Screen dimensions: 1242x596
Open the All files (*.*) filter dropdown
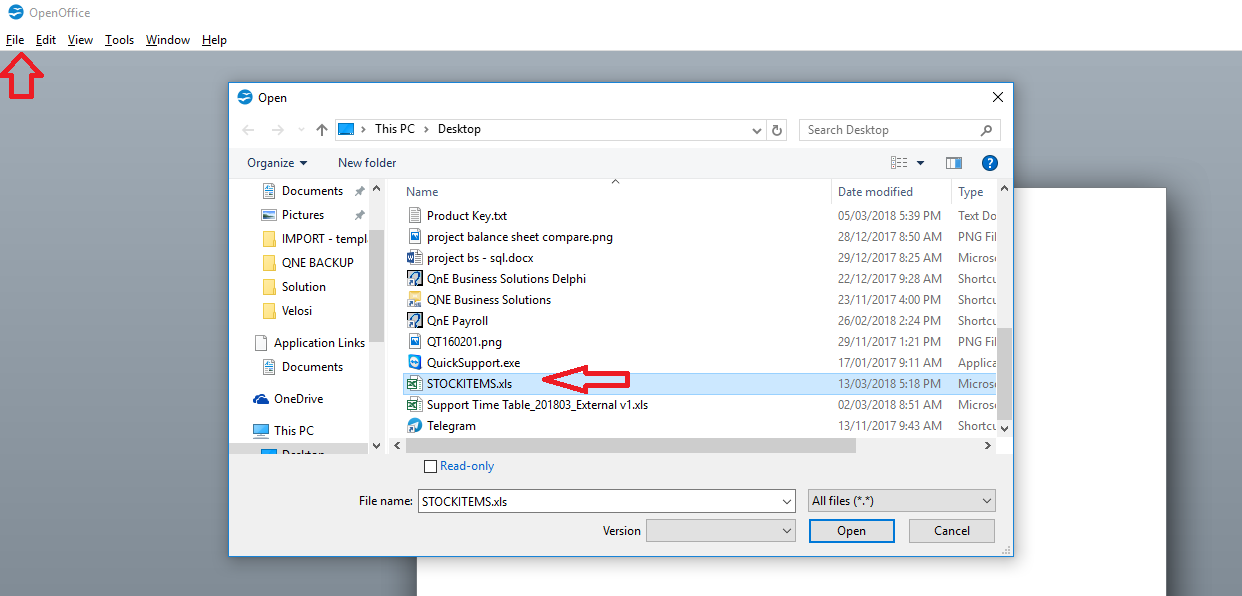point(902,501)
